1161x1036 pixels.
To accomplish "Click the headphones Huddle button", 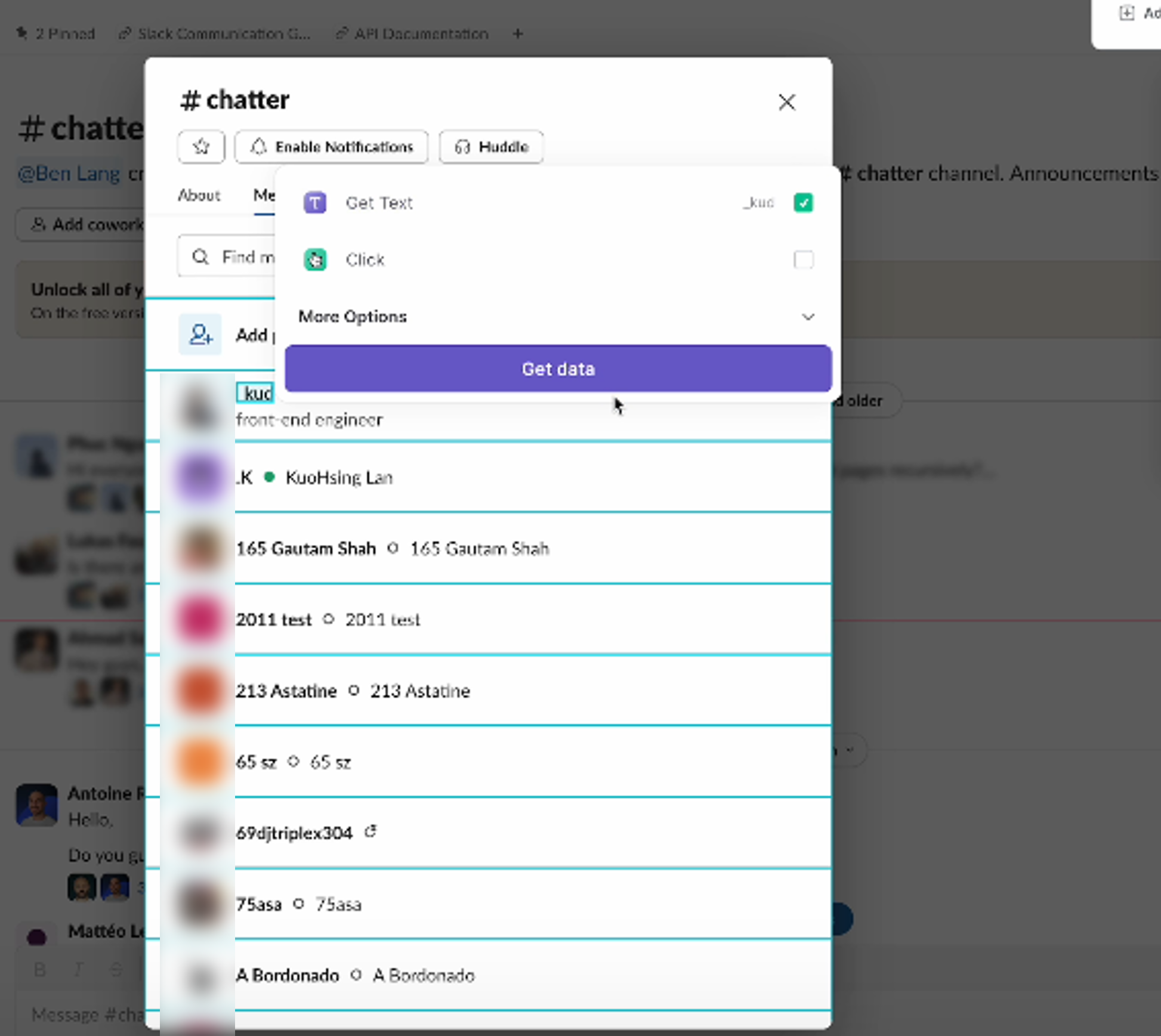I will click(x=491, y=146).
